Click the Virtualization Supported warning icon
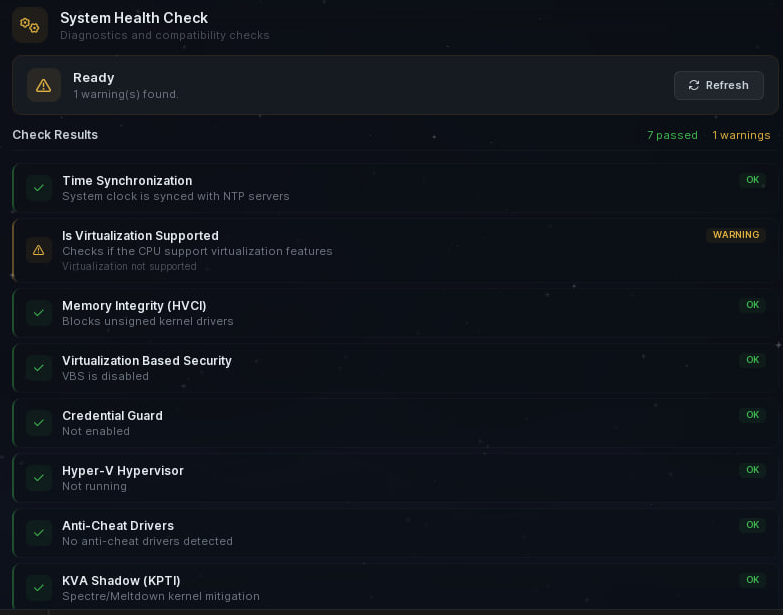 click(39, 250)
